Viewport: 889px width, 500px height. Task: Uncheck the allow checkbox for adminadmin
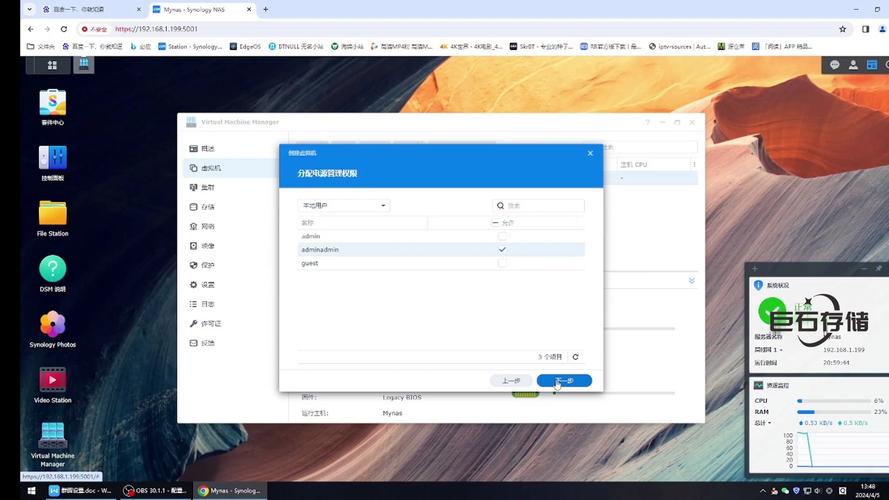(502, 249)
